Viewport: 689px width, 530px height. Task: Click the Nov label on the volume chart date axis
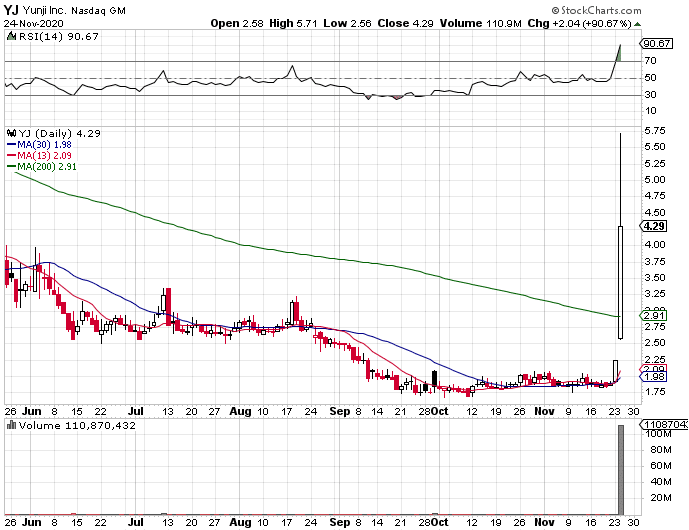tap(544, 522)
